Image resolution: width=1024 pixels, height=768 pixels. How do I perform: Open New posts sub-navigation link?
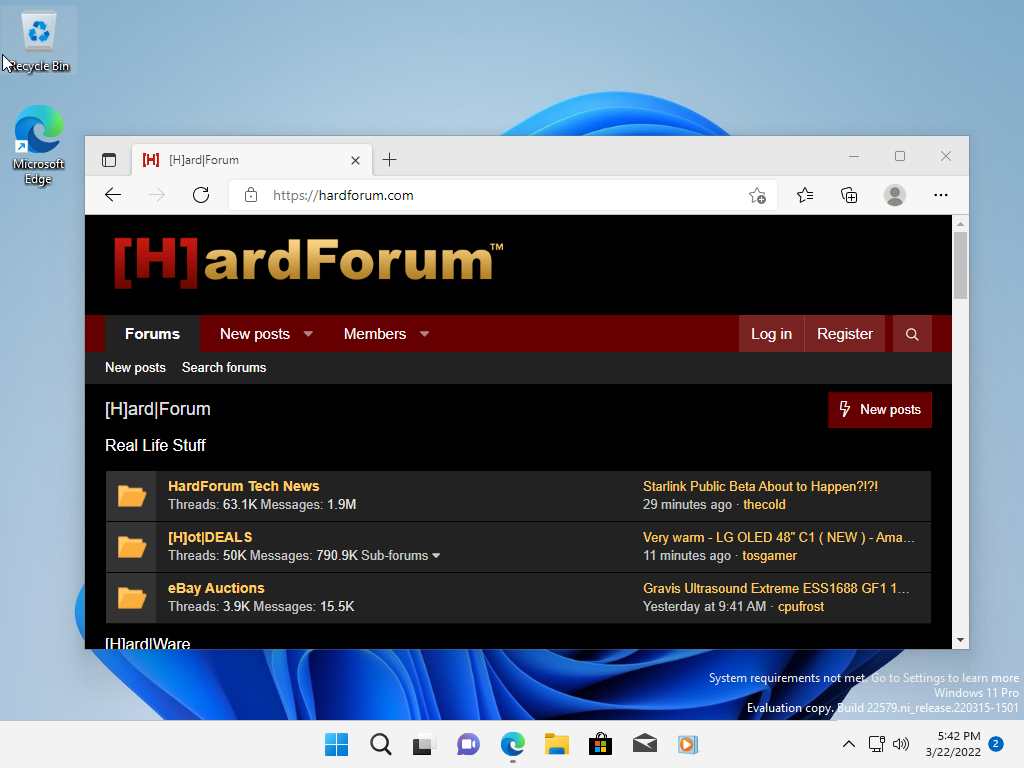[135, 368]
